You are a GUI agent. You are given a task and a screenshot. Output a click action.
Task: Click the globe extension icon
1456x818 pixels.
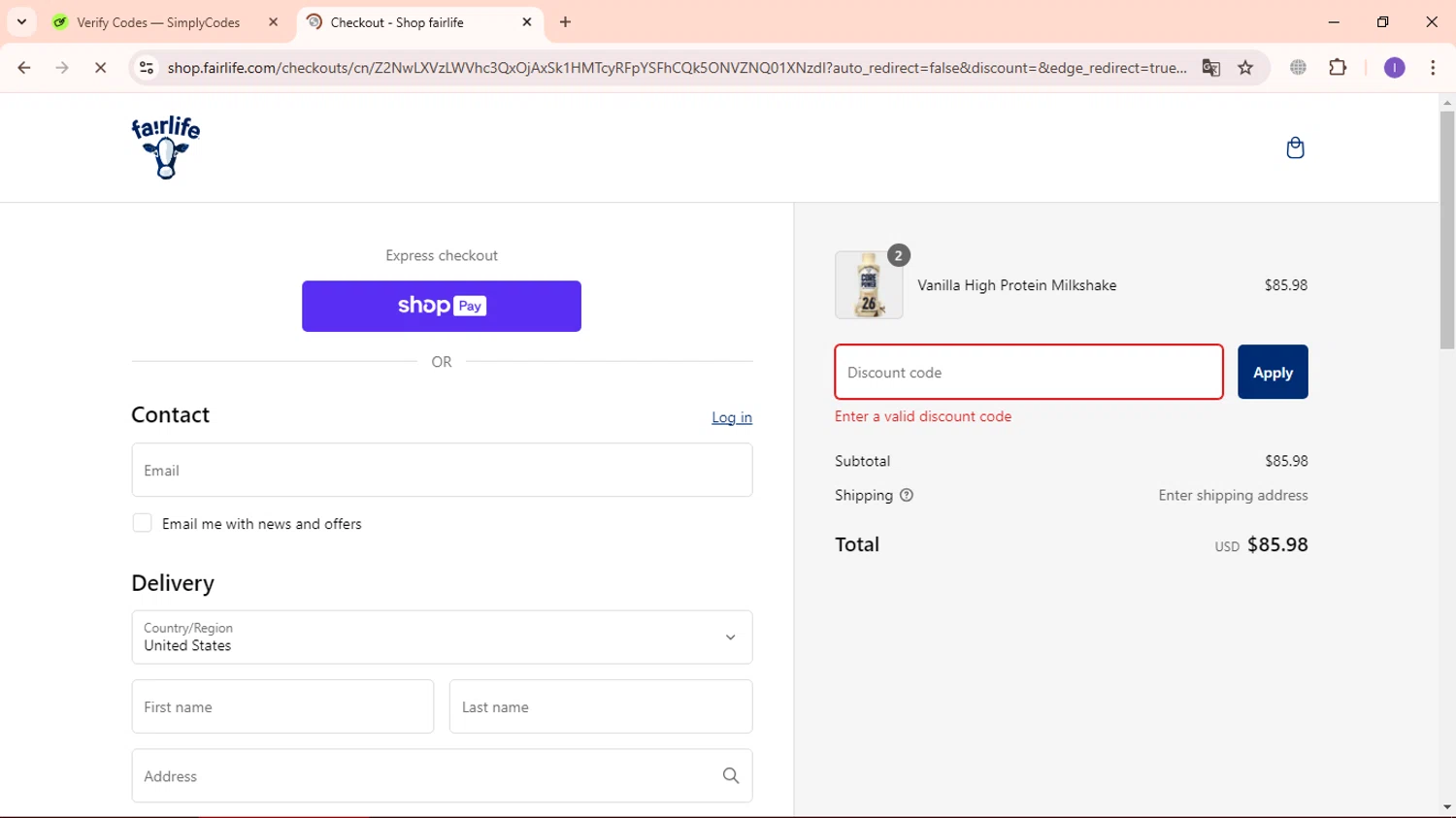1298,68
